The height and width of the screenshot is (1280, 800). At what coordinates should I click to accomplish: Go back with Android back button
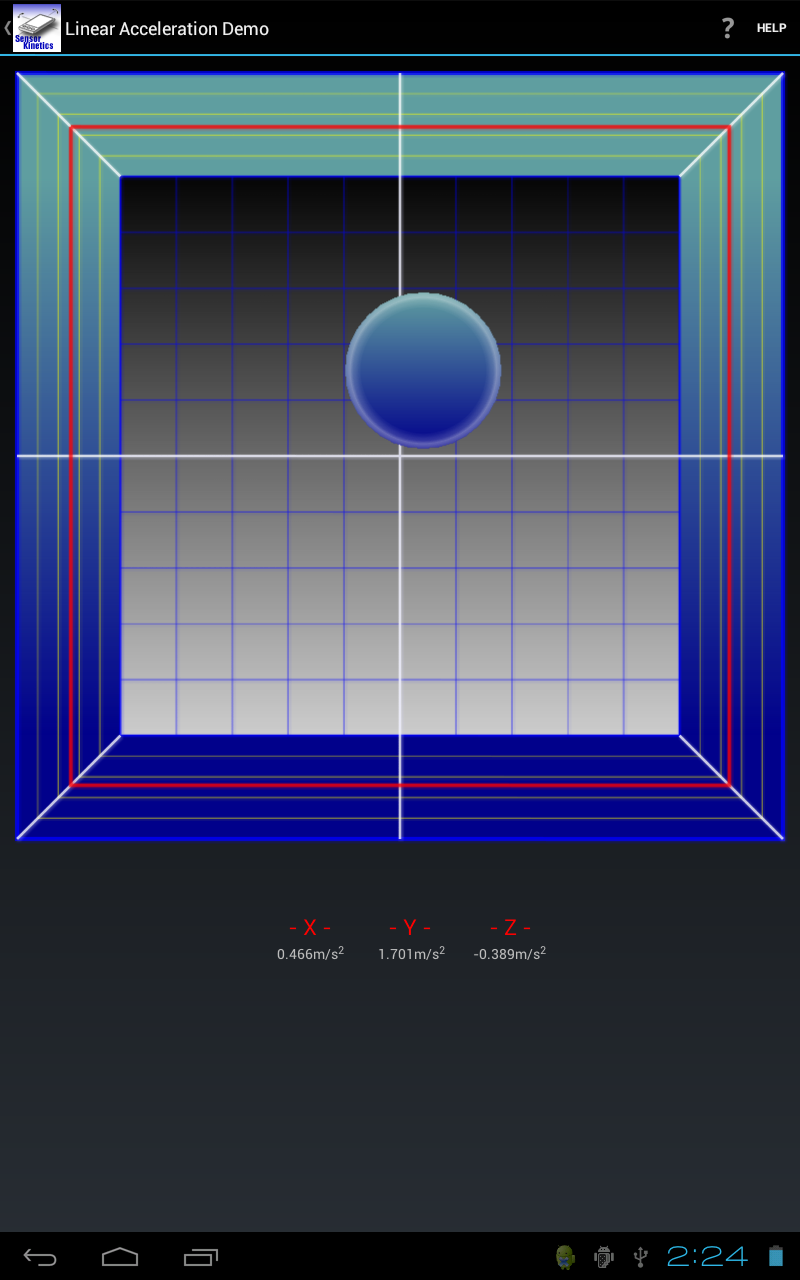click(40, 1257)
